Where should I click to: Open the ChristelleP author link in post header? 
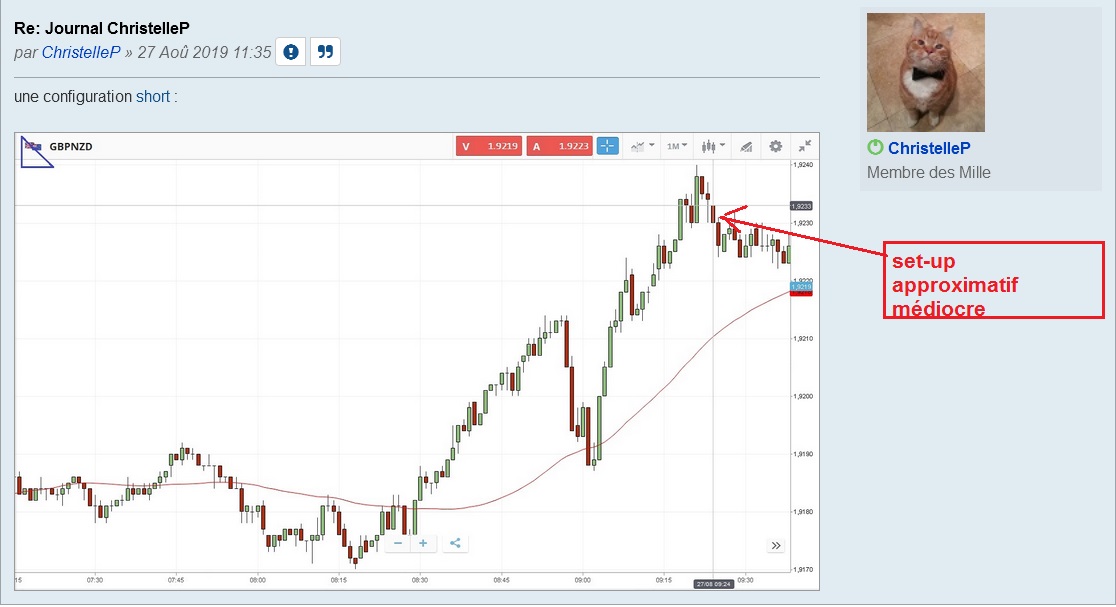pos(81,52)
